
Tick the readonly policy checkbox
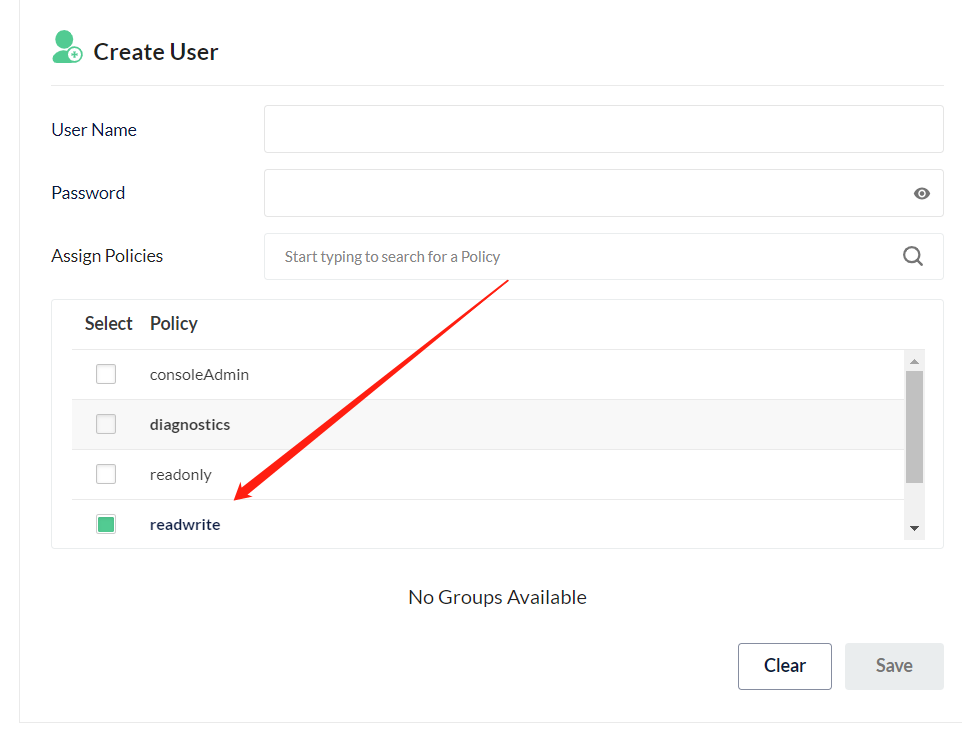click(x=106, y=474)
